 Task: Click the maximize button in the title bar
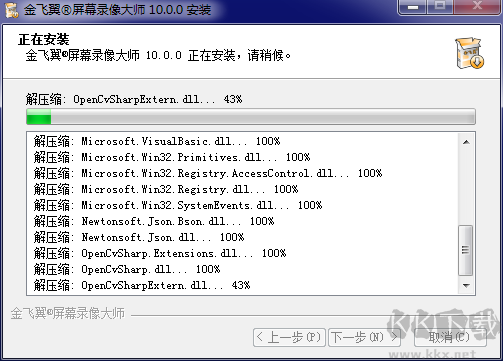click(x=440, y=7)
